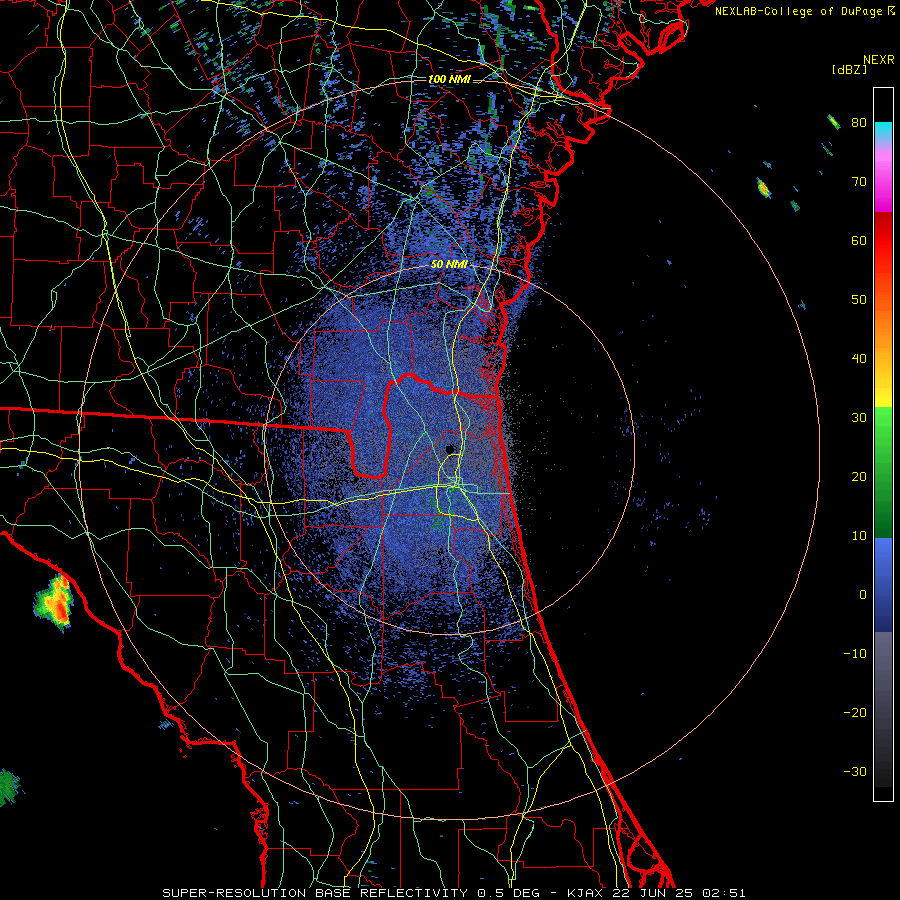Click the 50 dBZ legend value
The width and height of the screenshot is (900, 900).
point(859,300)
